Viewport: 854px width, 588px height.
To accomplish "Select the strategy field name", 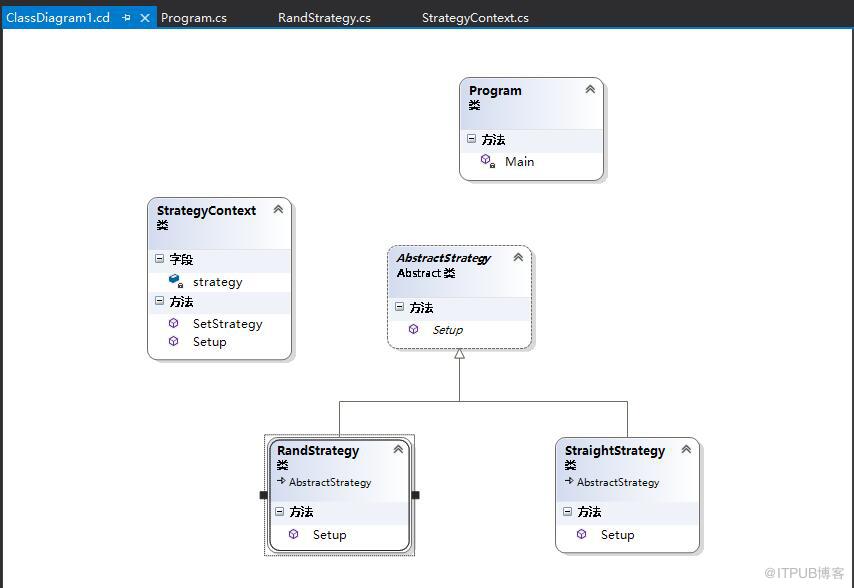I will point(217,282).
